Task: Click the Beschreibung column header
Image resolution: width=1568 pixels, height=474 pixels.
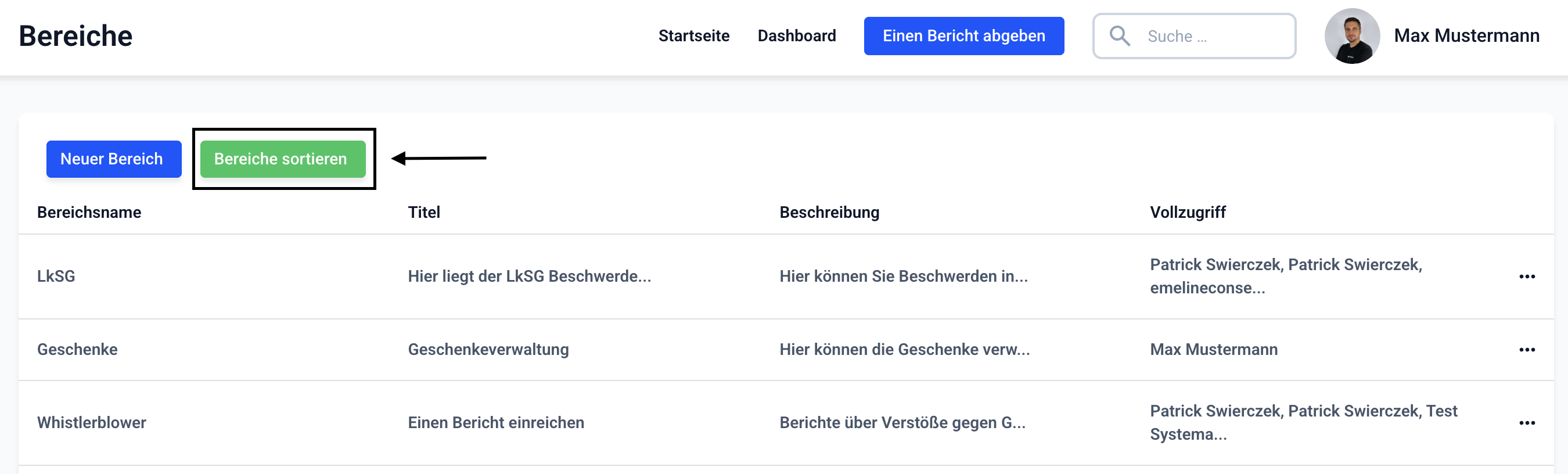Action: (x=829, y=213)
